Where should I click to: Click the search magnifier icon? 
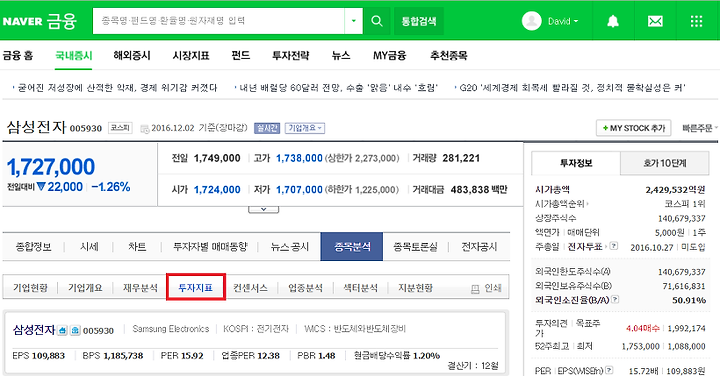(x=377, y=21)
